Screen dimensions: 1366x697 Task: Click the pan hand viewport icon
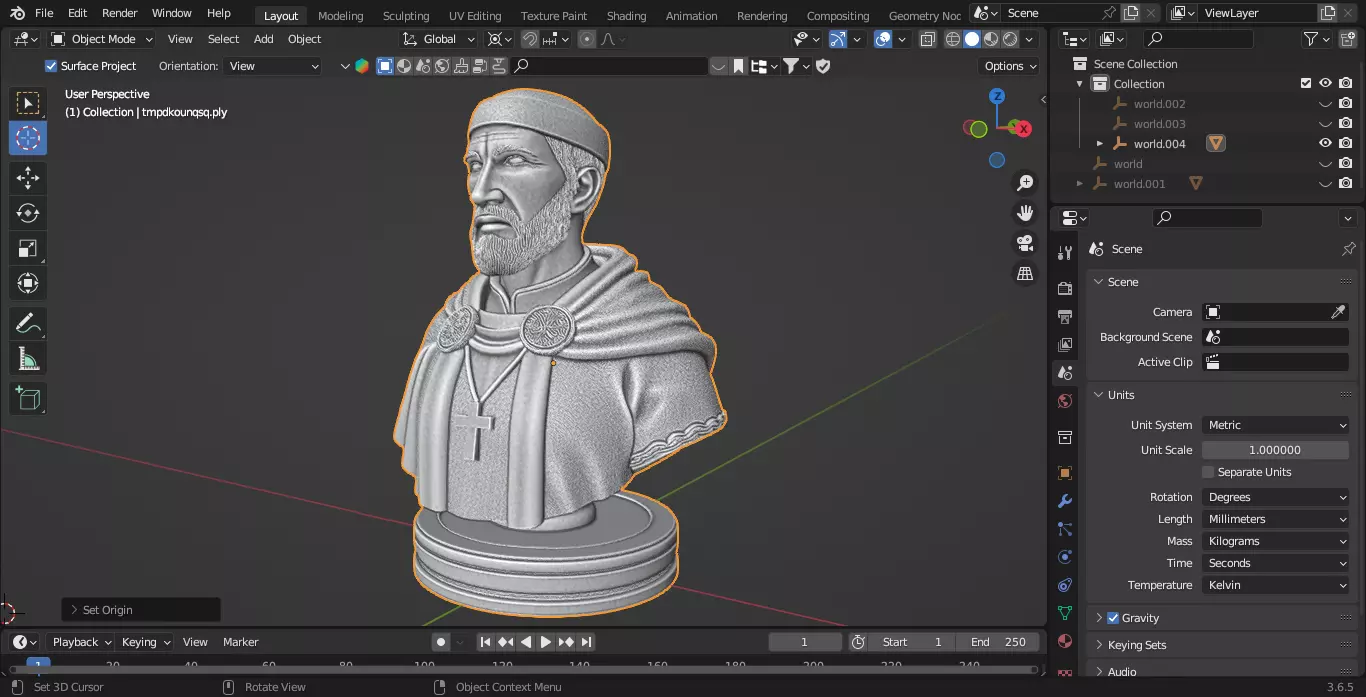[x=1025, y=213]
